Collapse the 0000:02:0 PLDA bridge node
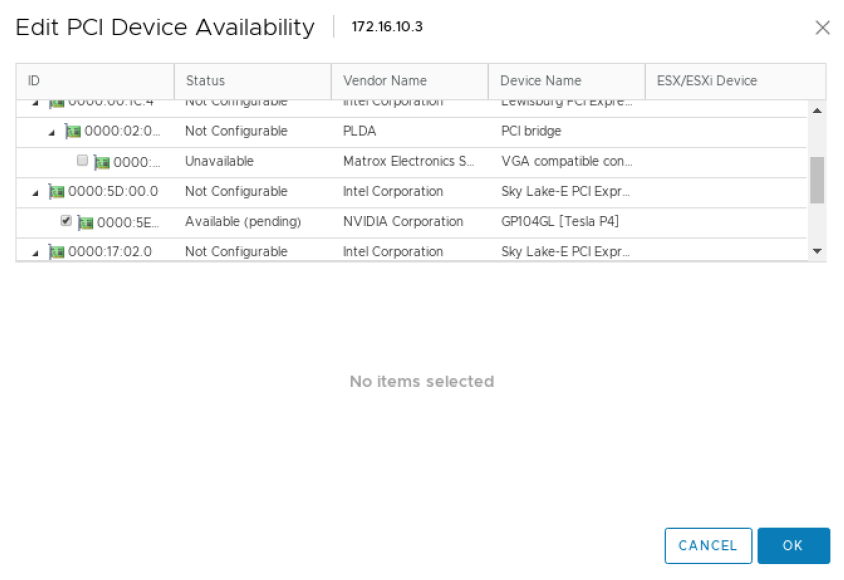 pyautogui.click(x=52, y=132)
